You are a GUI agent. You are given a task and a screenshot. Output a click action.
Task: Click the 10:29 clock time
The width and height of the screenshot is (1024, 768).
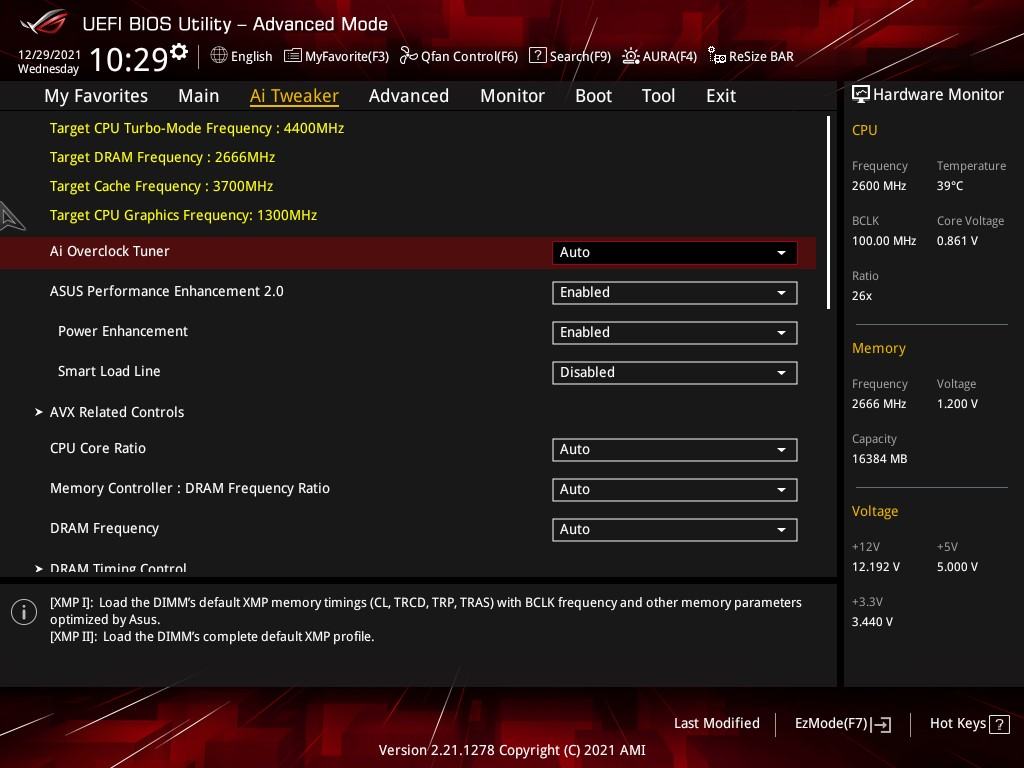pyautogui.click(x=129, y=59)
